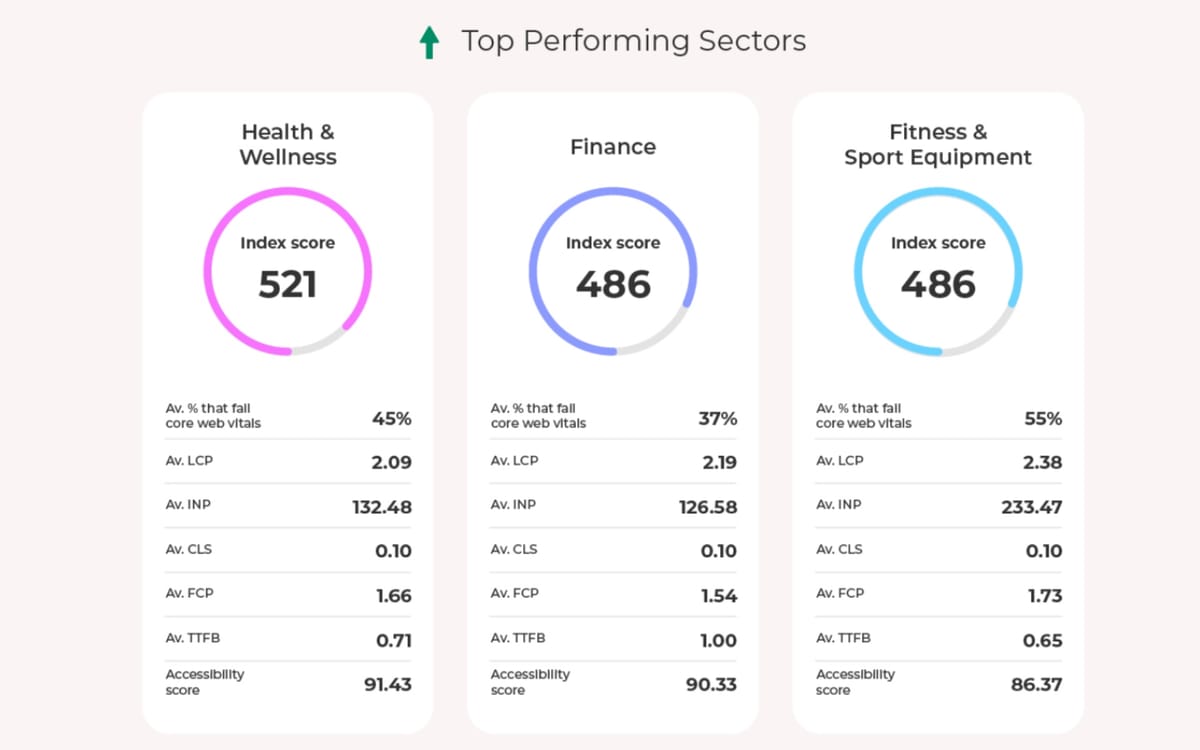Click the green up arrow icon
The width and height of the screenshot is (1200, 750).
429,42
